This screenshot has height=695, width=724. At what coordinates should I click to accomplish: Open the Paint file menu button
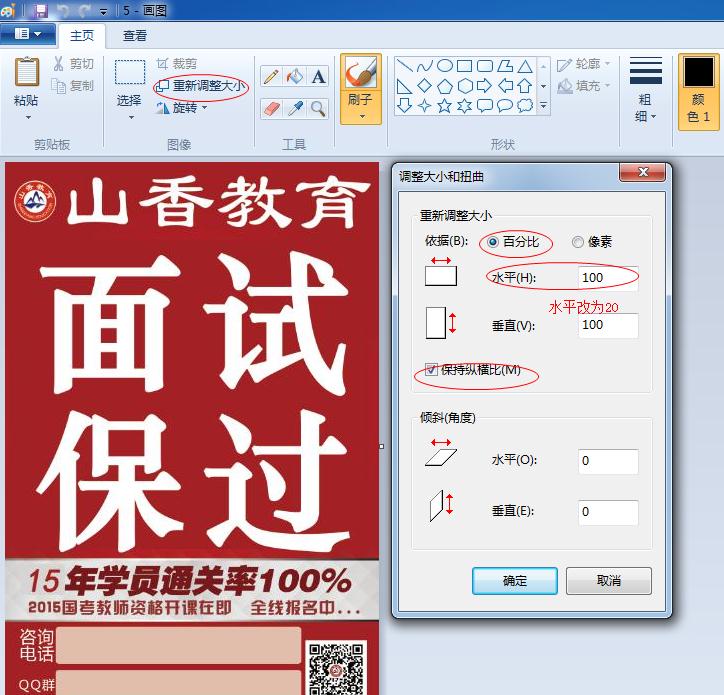(28, 34)
